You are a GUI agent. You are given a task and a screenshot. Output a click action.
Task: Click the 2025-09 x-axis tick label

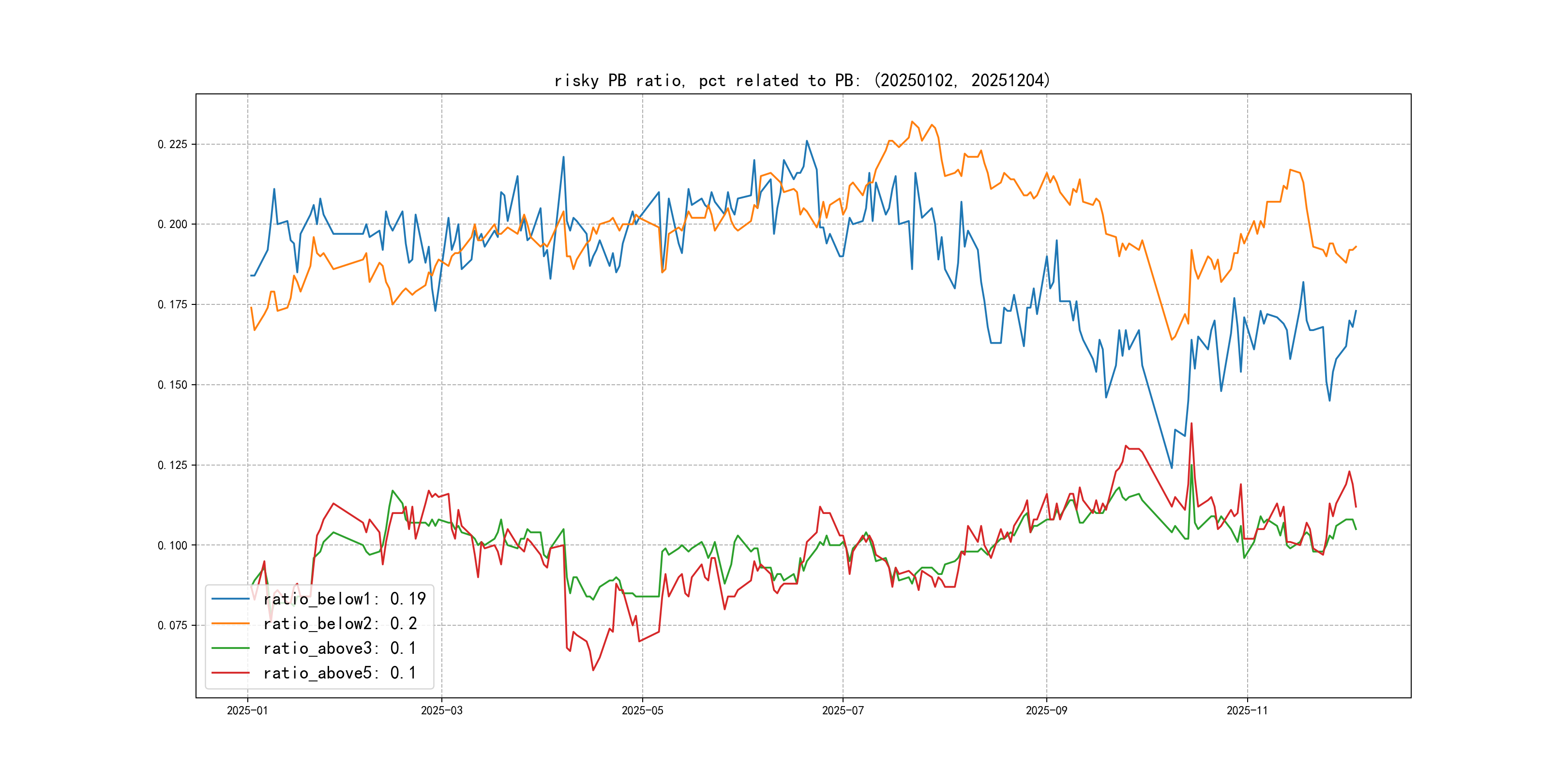pyautogui.click(x=1046, y=710)
